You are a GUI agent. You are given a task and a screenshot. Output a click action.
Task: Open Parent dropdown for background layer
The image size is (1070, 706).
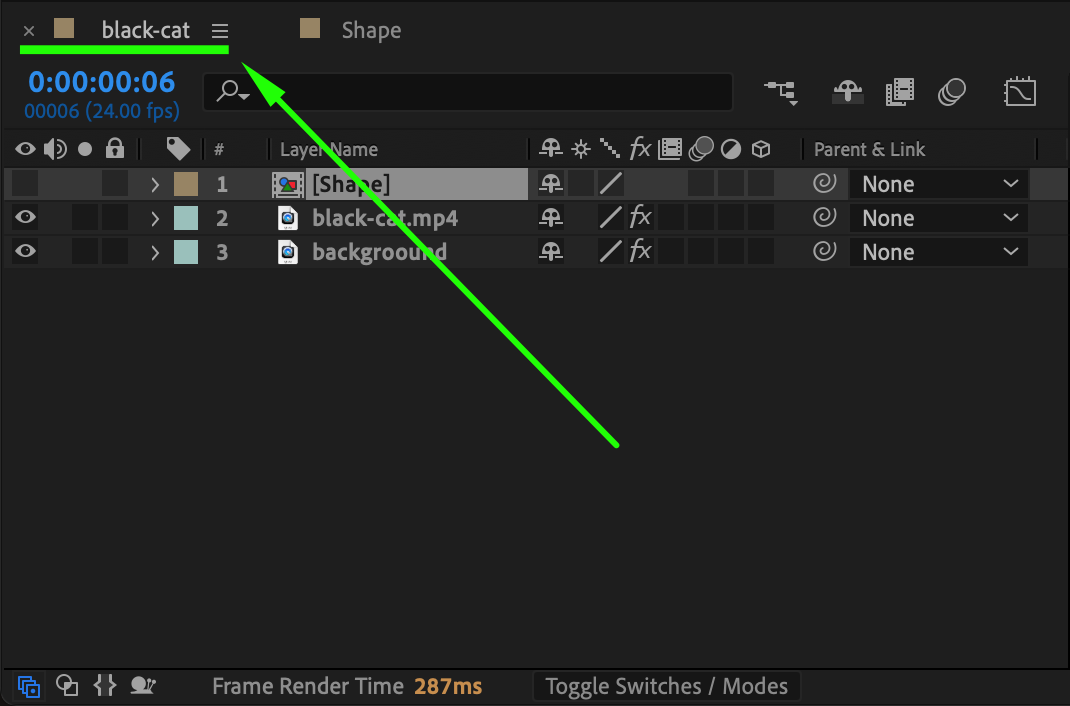point(938,252)
